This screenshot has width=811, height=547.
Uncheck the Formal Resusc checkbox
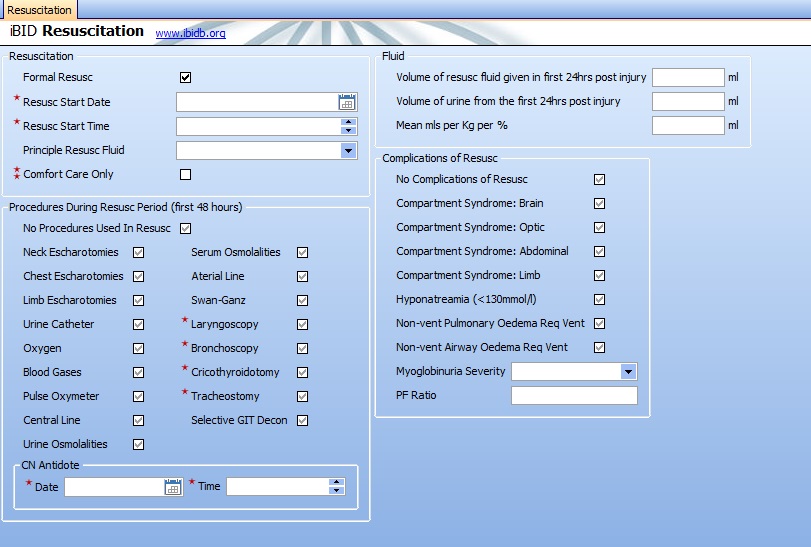point(185,78)
